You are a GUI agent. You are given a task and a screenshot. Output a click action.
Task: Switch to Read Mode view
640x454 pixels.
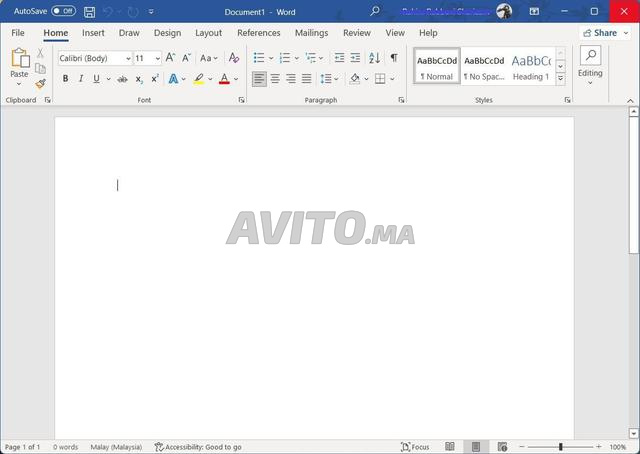coord(449,447)
